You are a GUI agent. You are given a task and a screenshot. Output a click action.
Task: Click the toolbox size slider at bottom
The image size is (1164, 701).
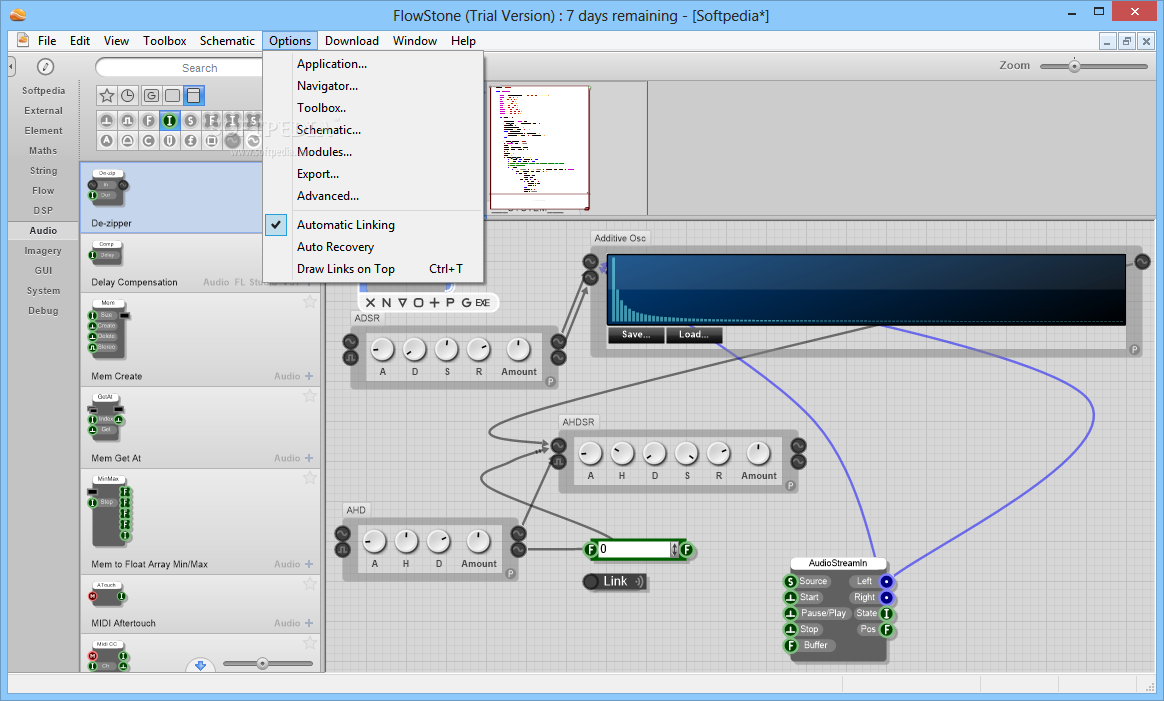[262, 663]
